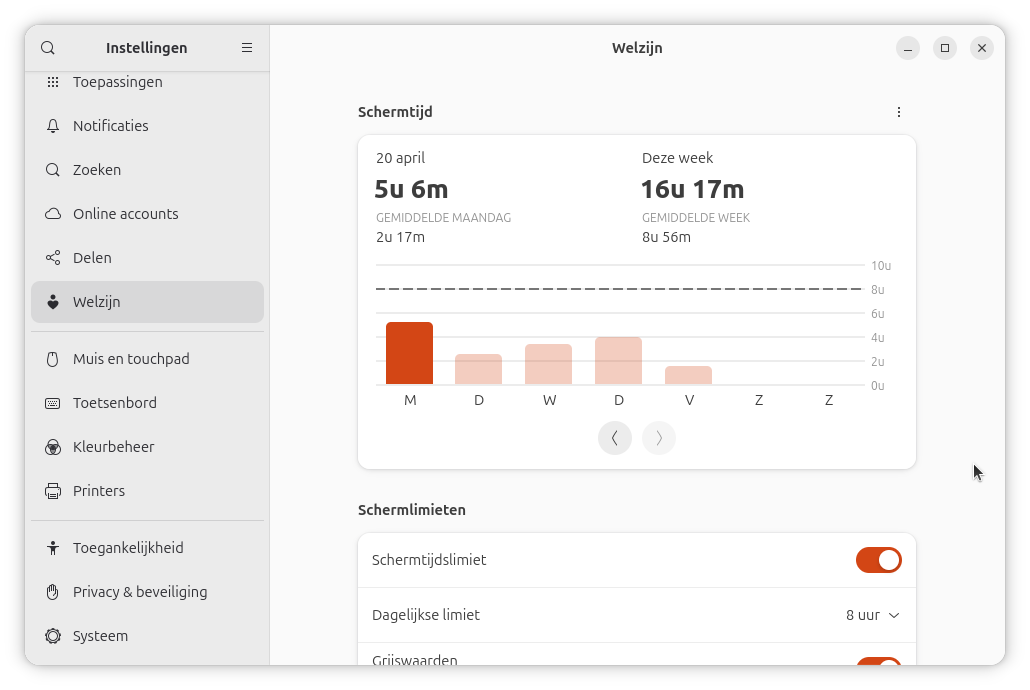The image size is (1030, 690).
Task: Select Monday's dark orange bar in chart
Action: click(x=409, y=354)
